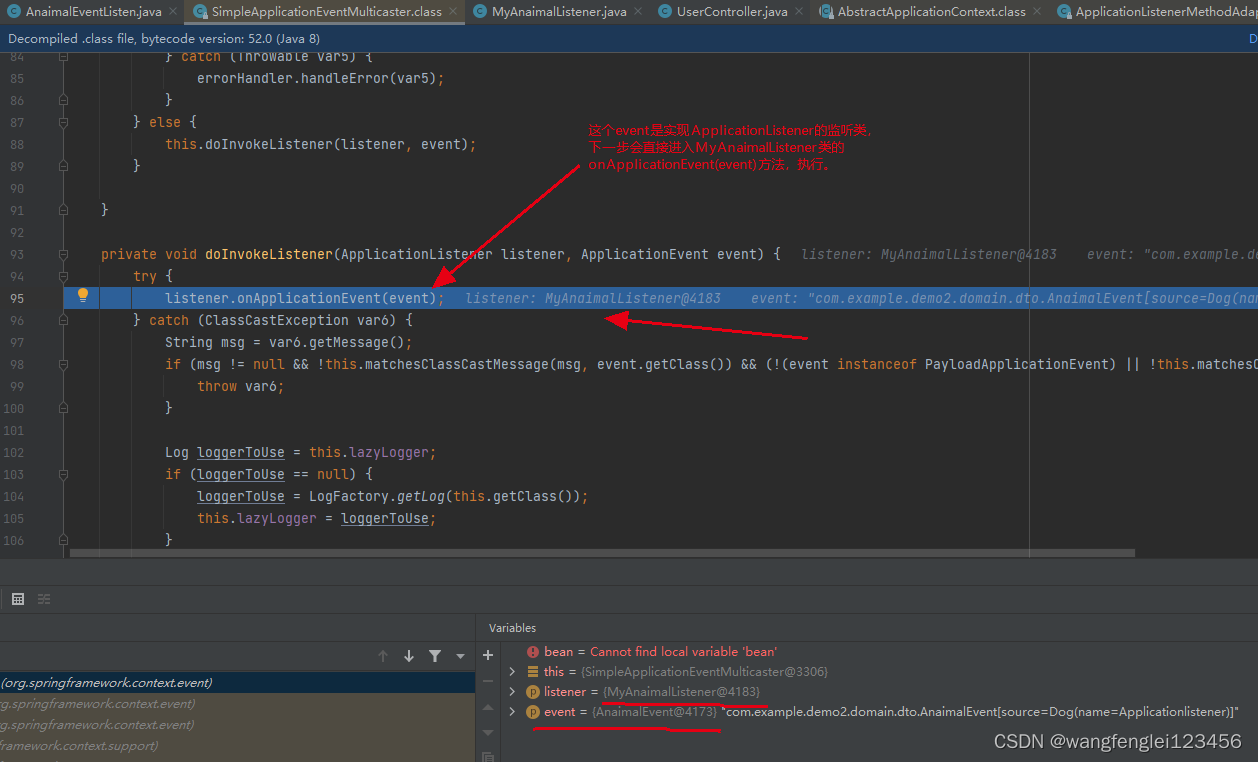Image resolution: width=1258 pixels, height=762 pixels.
Task: Close the AbstractApplicationContext.class tab
Action: coord(1038,12)
